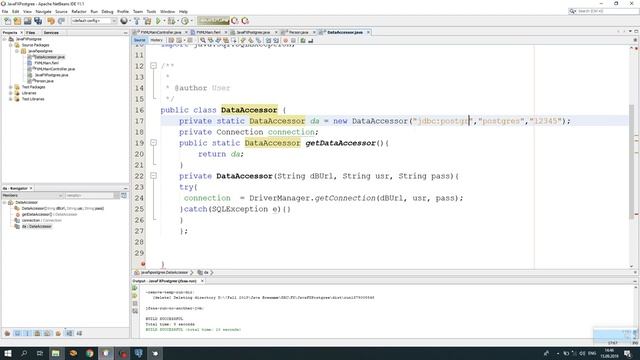
Task: Click the Start Macro Recording red dot icon
Action: 285,40
